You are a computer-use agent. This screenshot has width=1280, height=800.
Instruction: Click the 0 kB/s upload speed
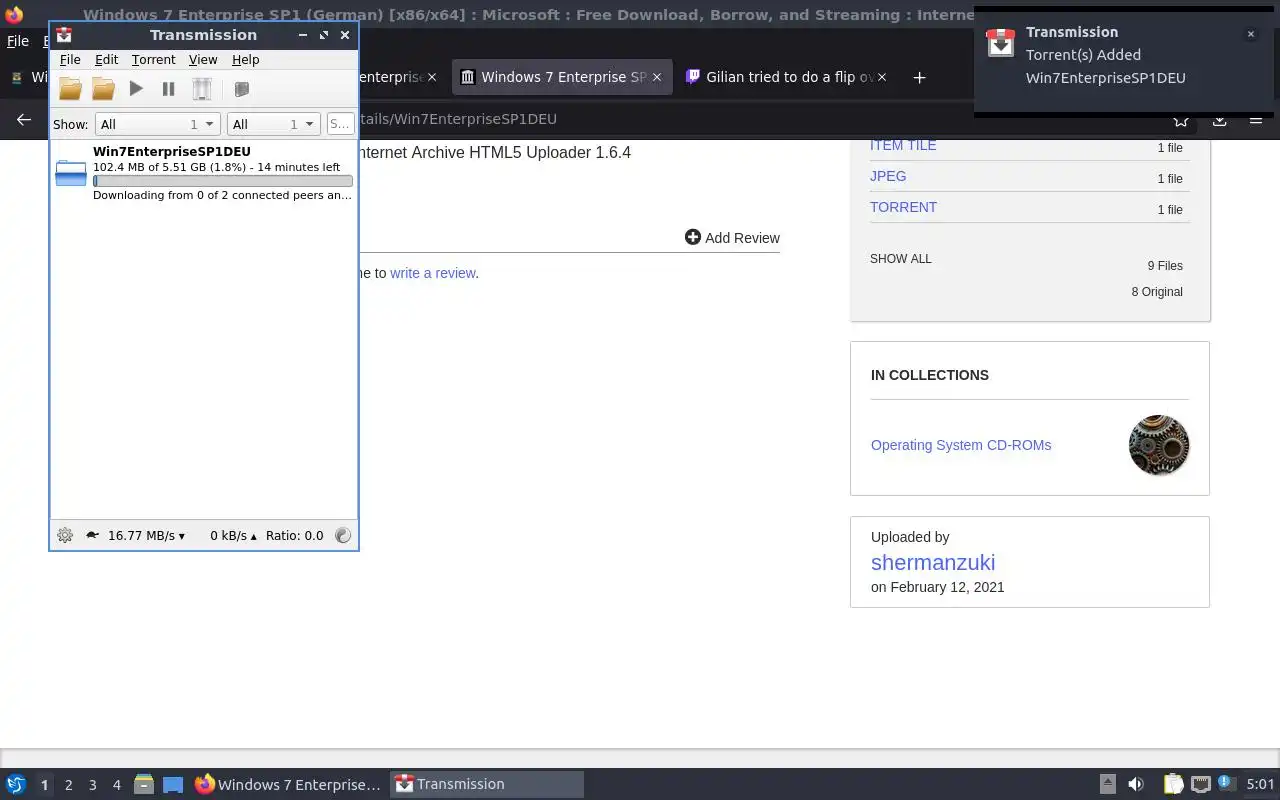pyautogui.click(x=233, y=535)
